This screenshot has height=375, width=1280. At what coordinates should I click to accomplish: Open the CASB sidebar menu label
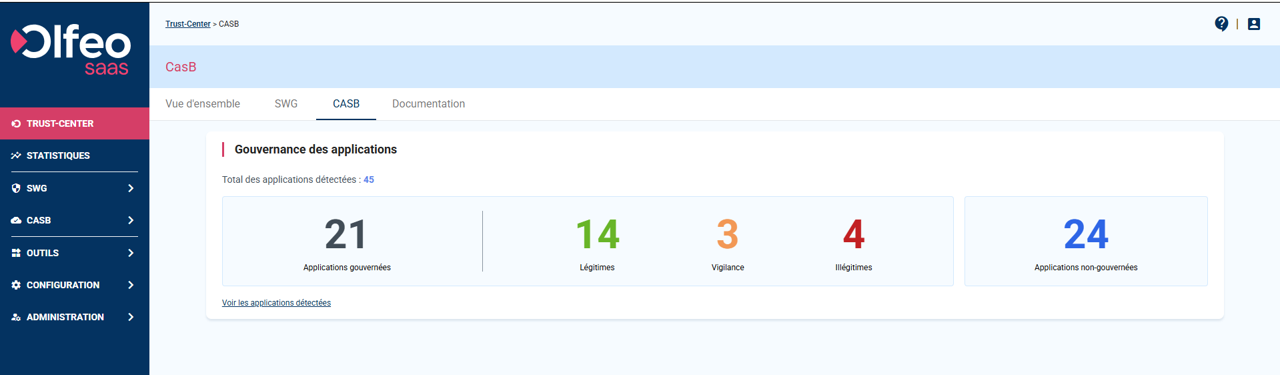point(39,220)
